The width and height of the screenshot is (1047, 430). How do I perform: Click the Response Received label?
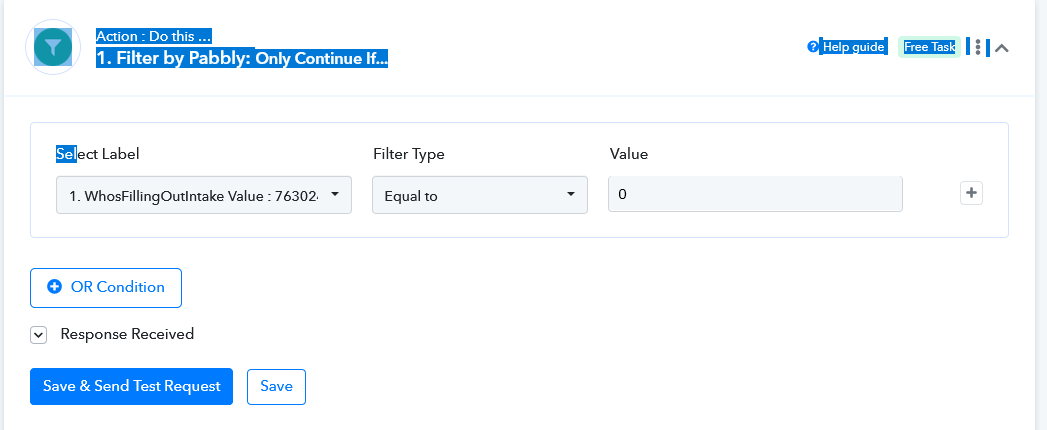click(128, 334)
